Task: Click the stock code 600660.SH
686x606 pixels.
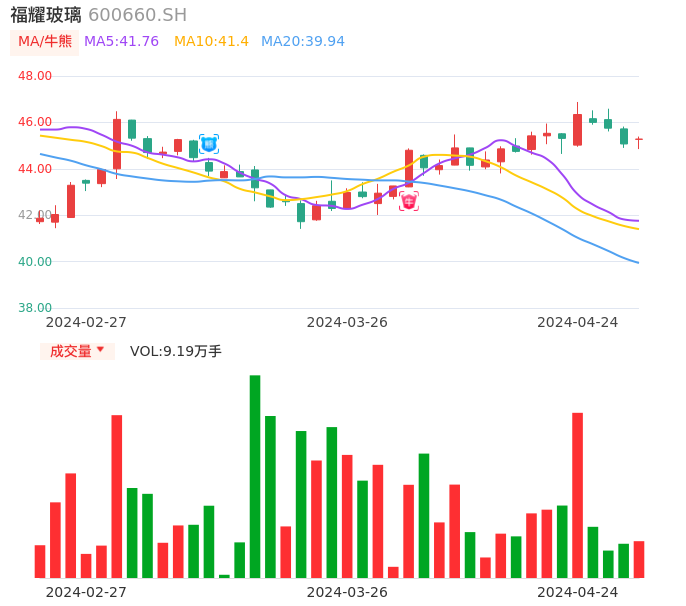Action: [x=137, y=15]
